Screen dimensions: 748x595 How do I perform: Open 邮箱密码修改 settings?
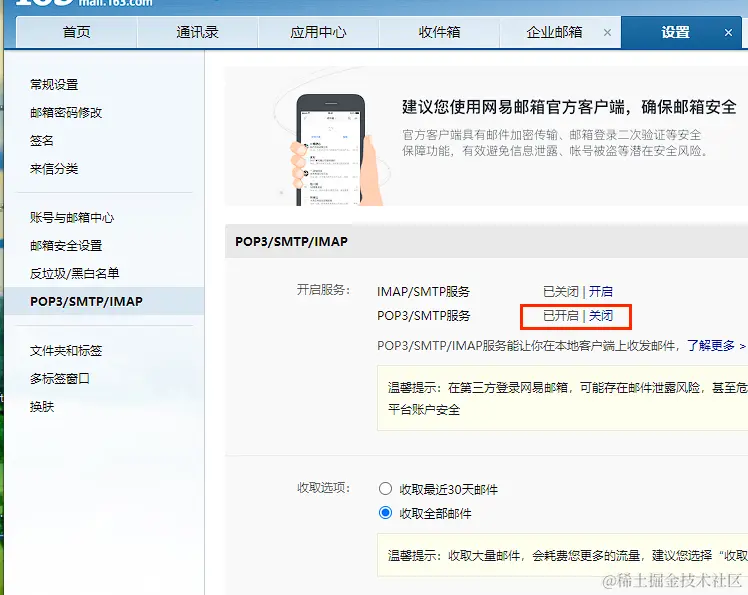66,113
